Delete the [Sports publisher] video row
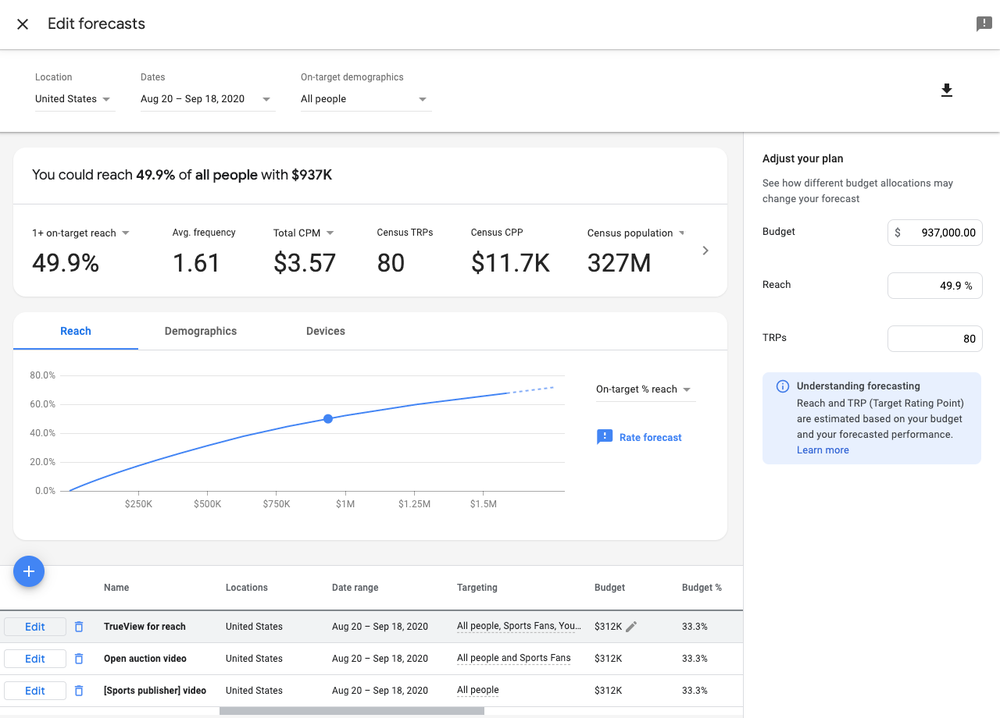Viewport: 1000px width, 718px height. pyautogui.click(x=79, y=691)
